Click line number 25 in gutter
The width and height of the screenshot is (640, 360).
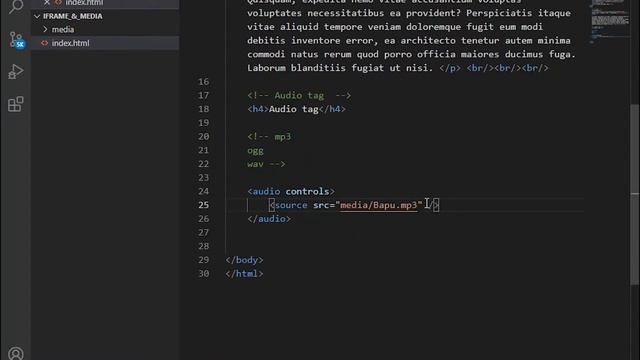pyautogui.click(x=203, y=205)
